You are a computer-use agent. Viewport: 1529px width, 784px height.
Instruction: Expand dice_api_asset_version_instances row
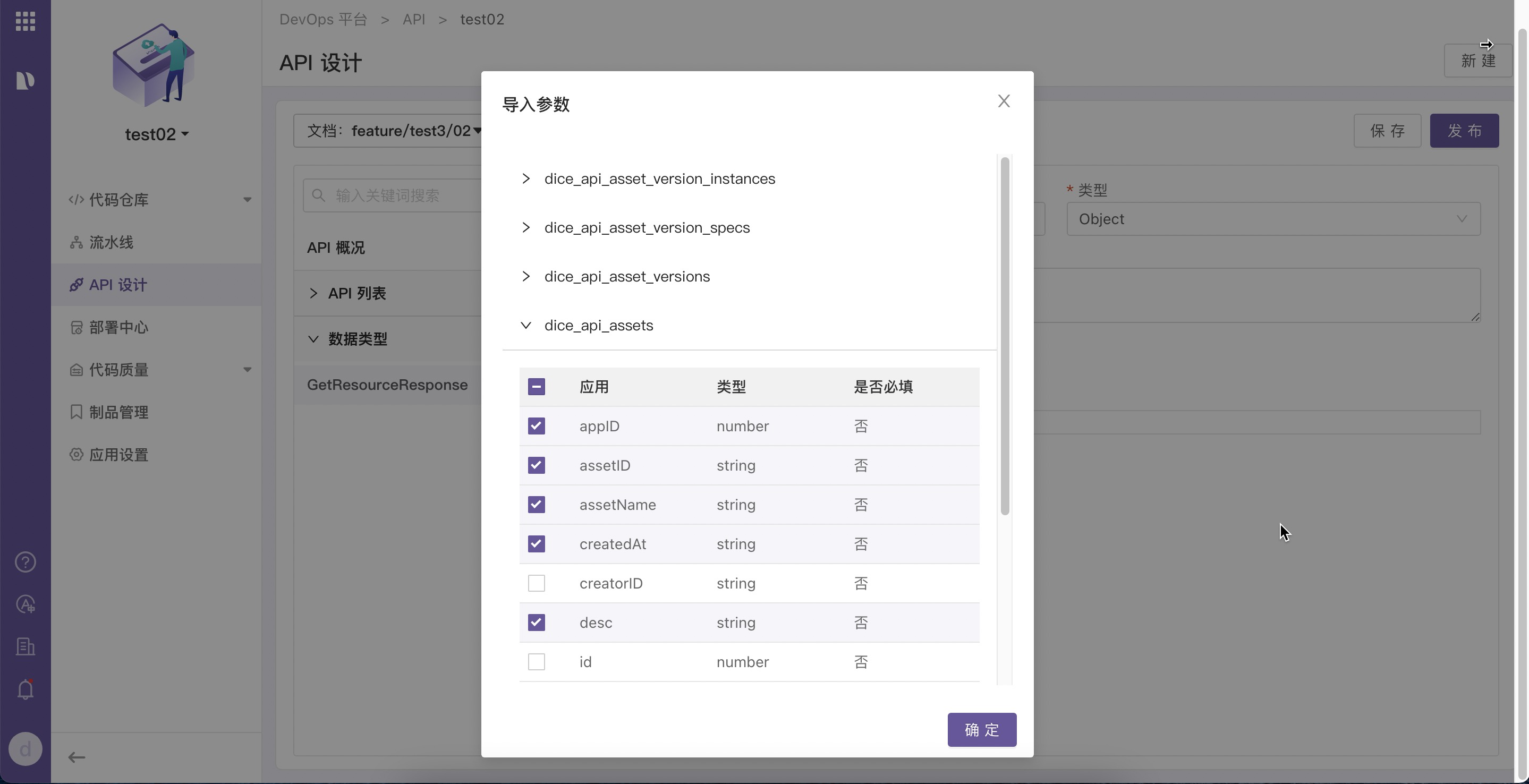pos(526,178)
